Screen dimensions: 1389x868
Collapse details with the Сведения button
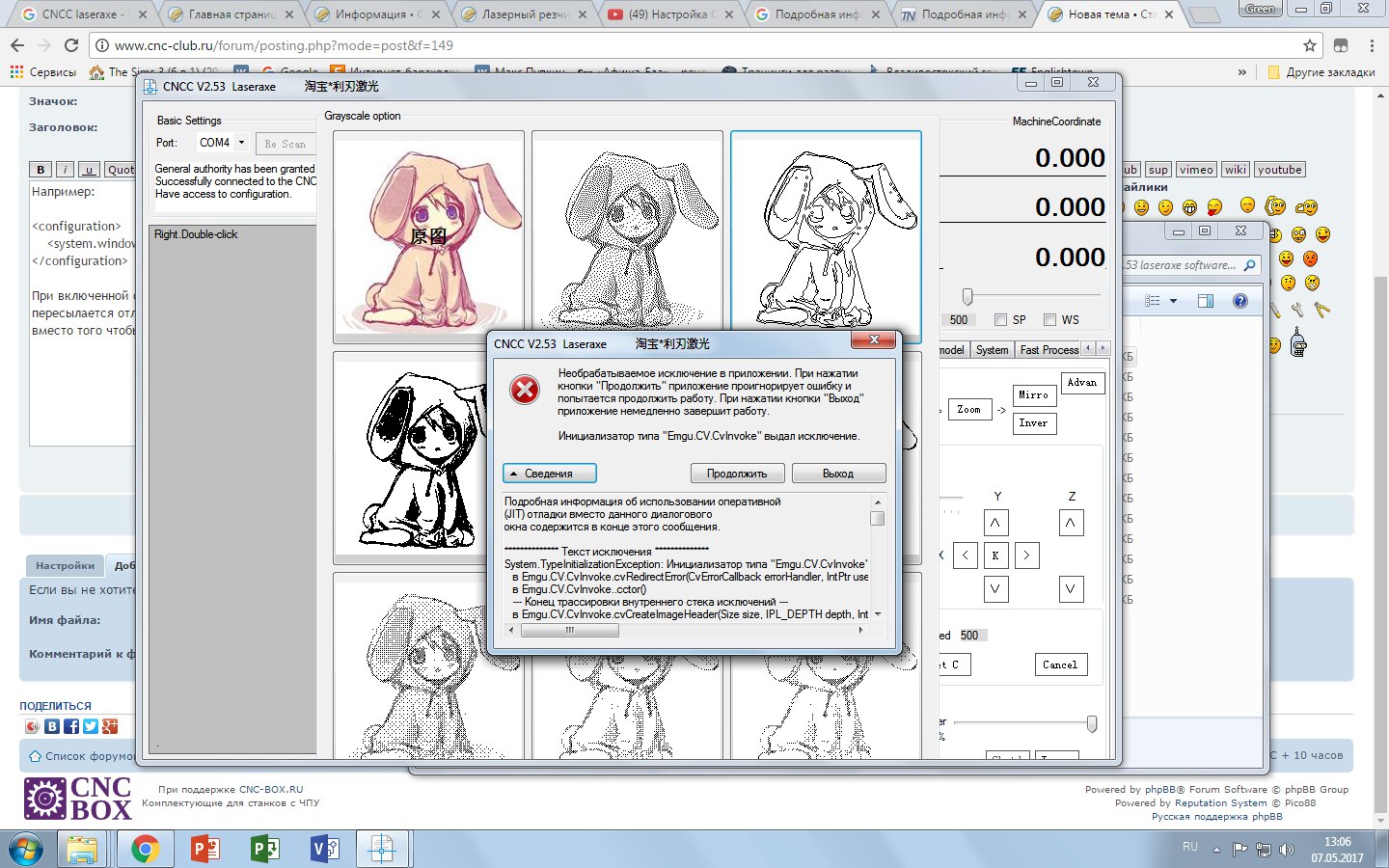(x=549, y=474)
